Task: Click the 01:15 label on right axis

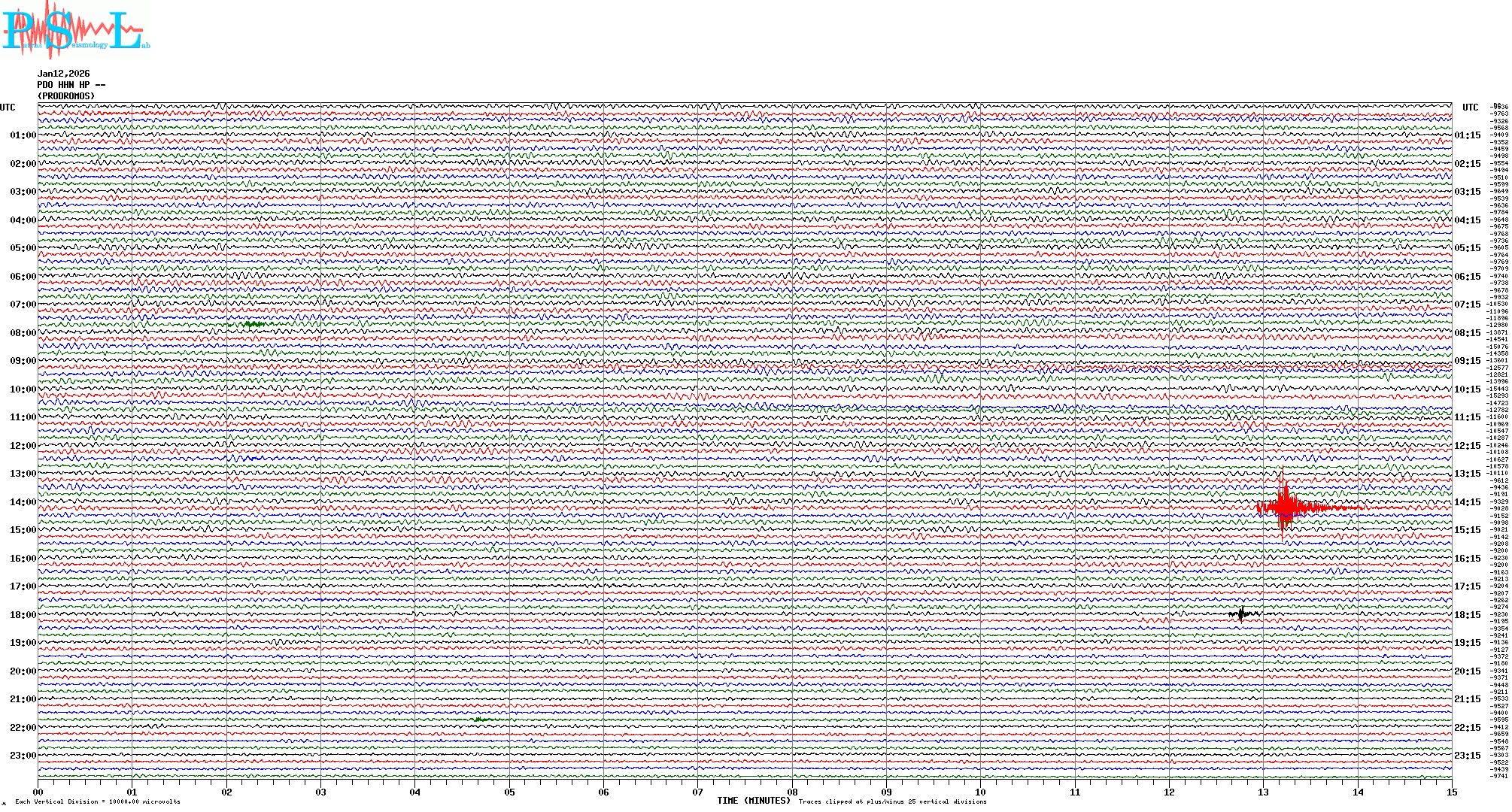Action: tap(1467, 135)
